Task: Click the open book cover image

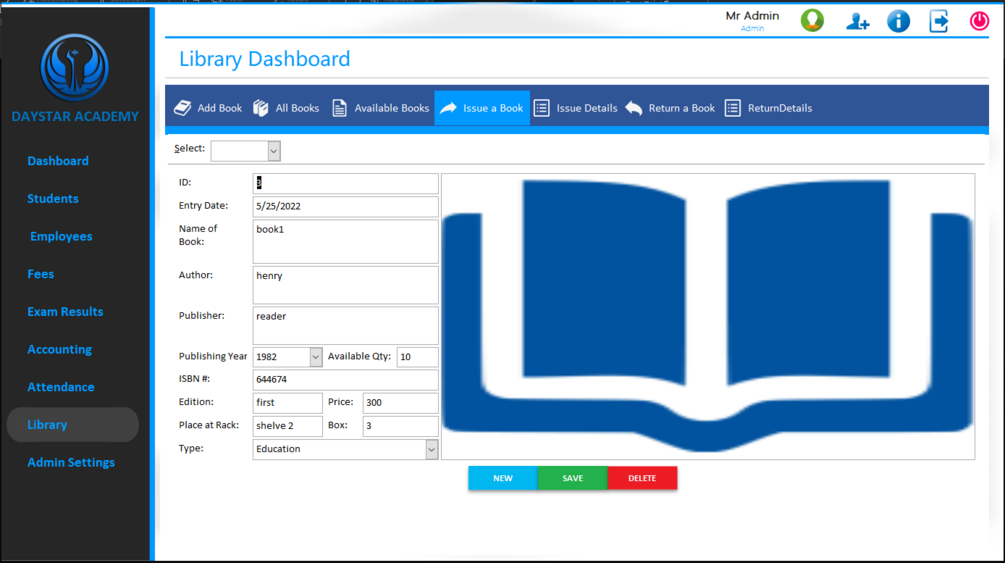Action: [x=708, y=316]
